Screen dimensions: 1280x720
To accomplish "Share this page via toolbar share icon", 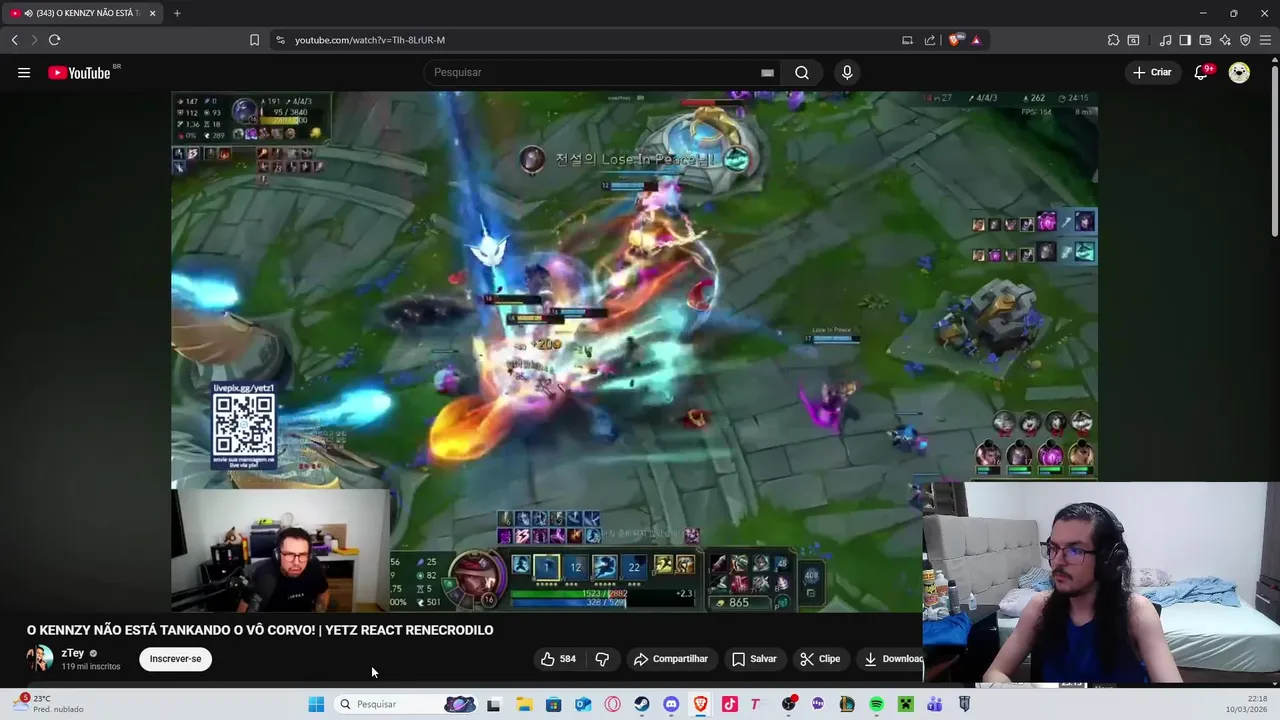I will [x=930, y=40].
